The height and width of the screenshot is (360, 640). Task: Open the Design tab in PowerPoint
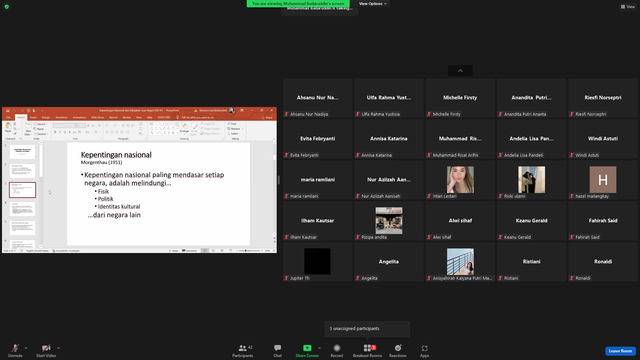tap(46, 118)
